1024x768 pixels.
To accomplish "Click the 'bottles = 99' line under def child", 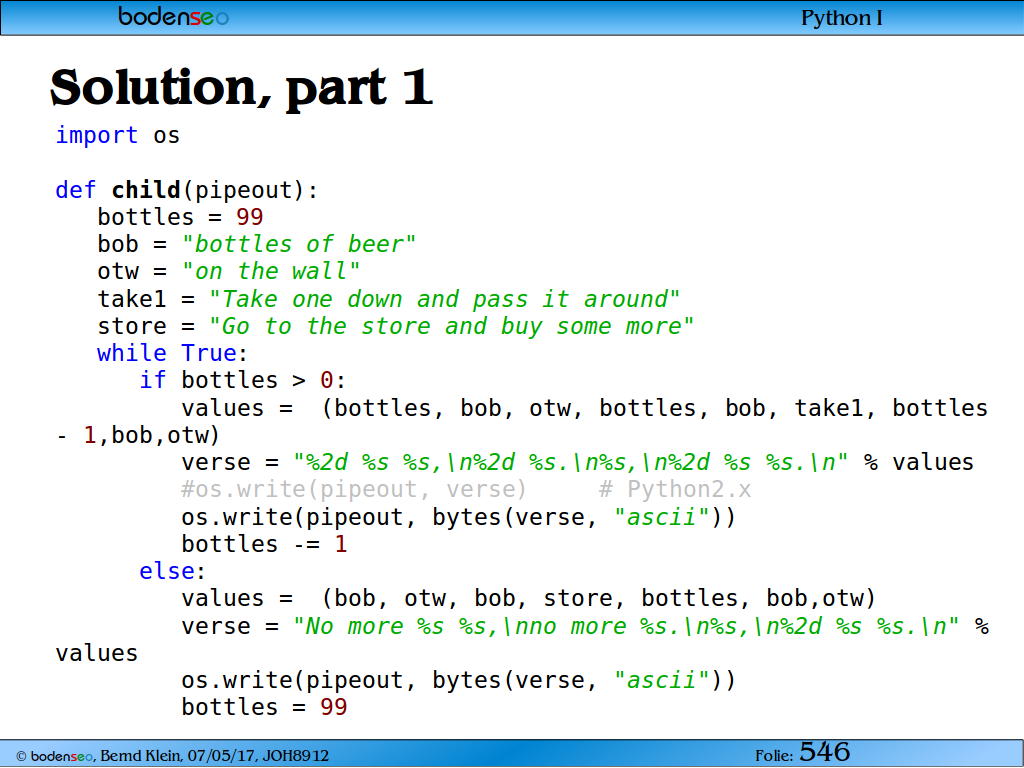I will pos(180,217).
